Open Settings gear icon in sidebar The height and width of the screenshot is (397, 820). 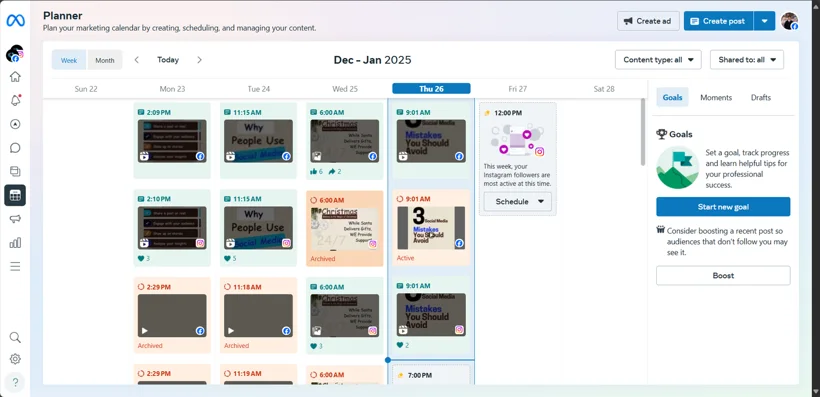(x=15, y=359)
